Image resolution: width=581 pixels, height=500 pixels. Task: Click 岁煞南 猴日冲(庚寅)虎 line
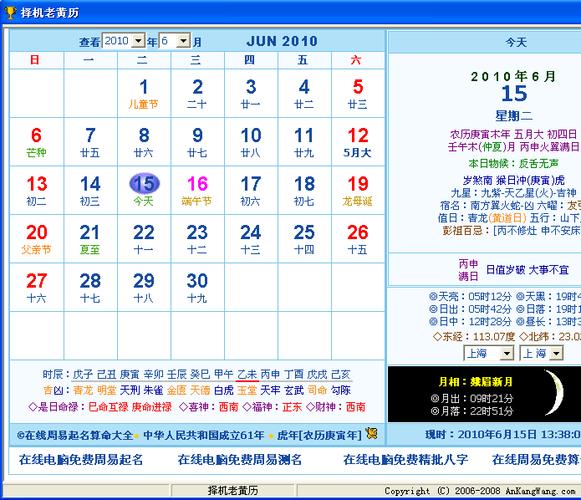tap(514, 181)
